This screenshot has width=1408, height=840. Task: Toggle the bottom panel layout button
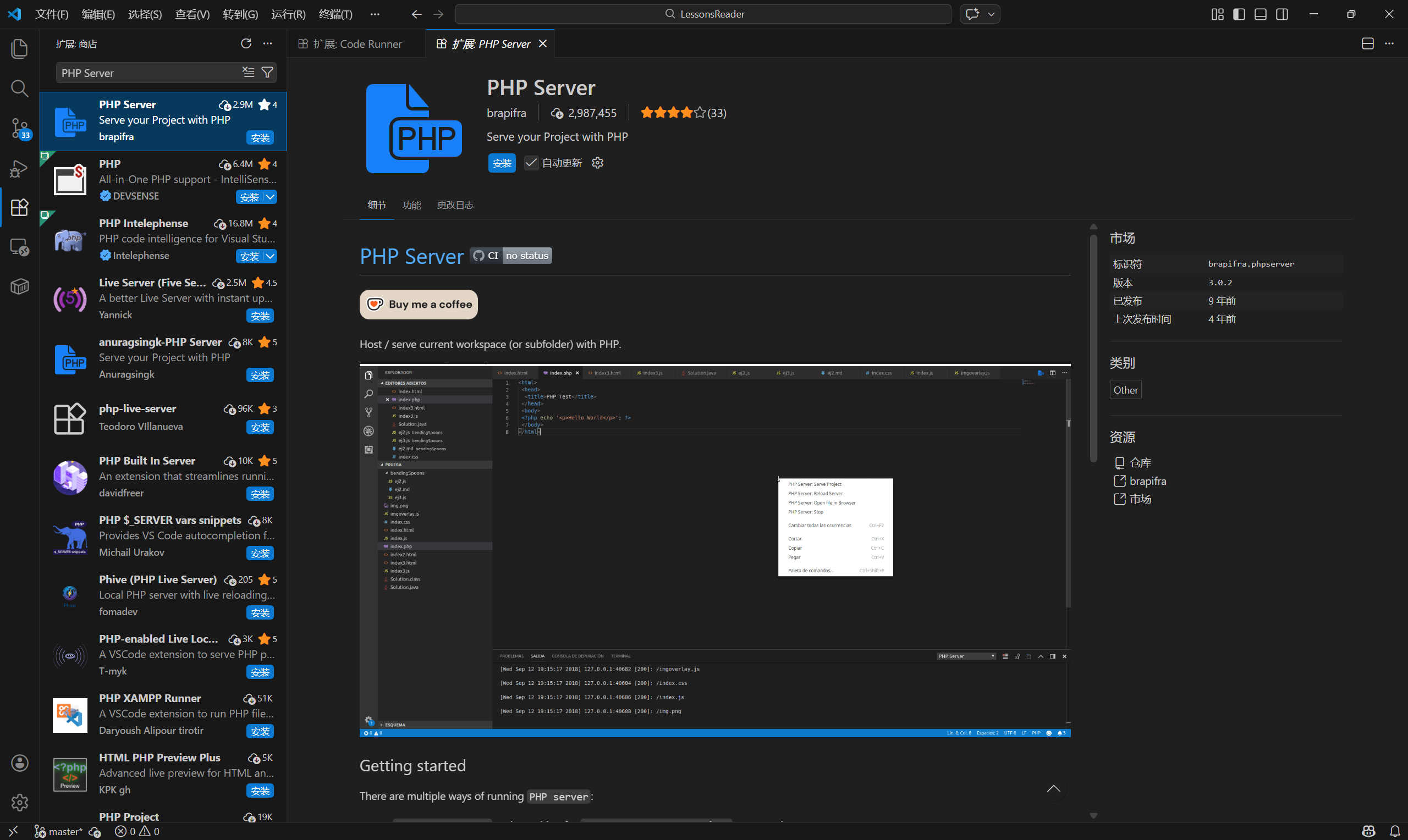(1260, 14)
